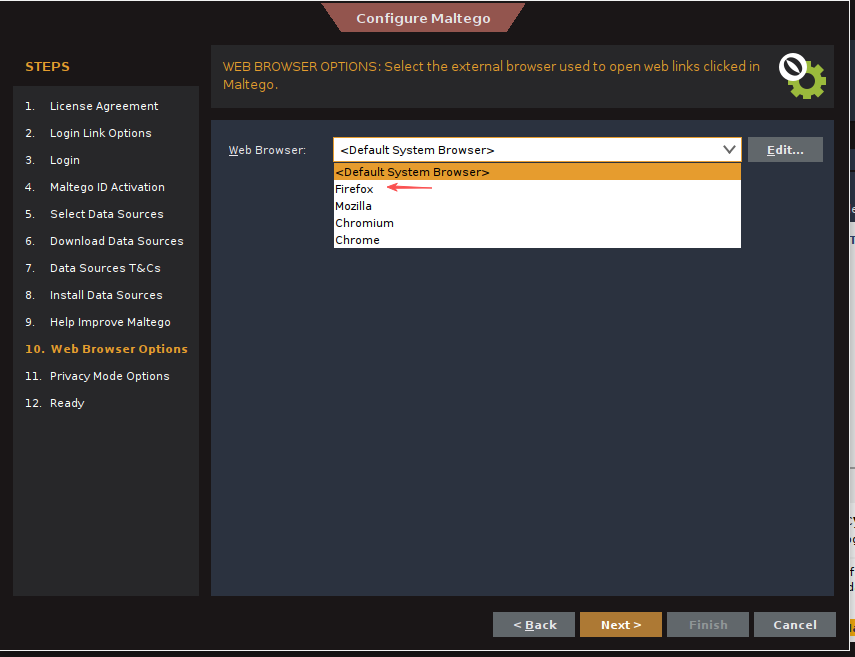
Task: Click step 7 Data Sources T&Cs
Action: [93, 268]
